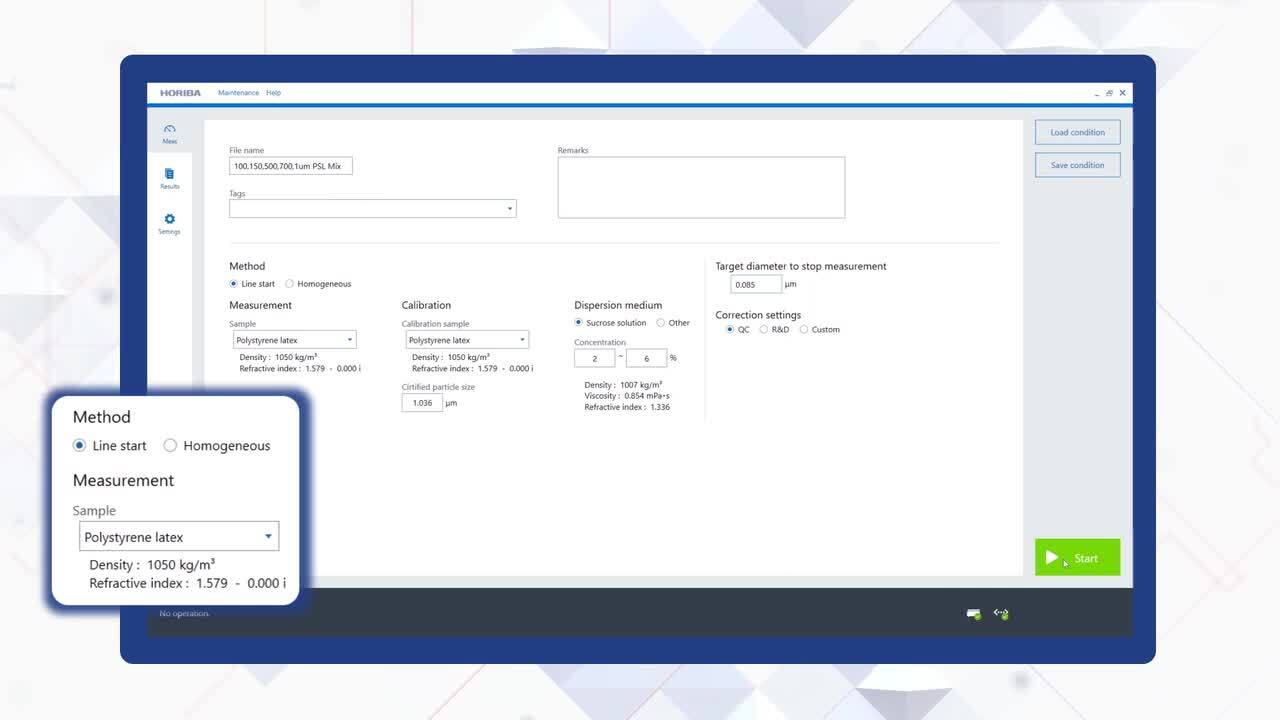Image resolution: width=1280 pixels, height=720 pixels.
Task: Click the HORIBA logo
Action: (x=180, y=93)
